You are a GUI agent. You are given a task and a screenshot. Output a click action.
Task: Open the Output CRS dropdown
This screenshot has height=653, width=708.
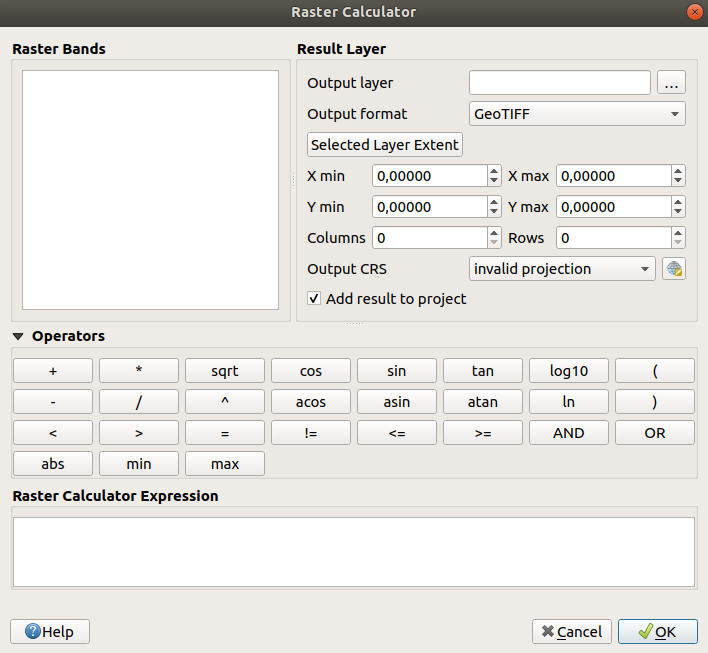point(562,269)
